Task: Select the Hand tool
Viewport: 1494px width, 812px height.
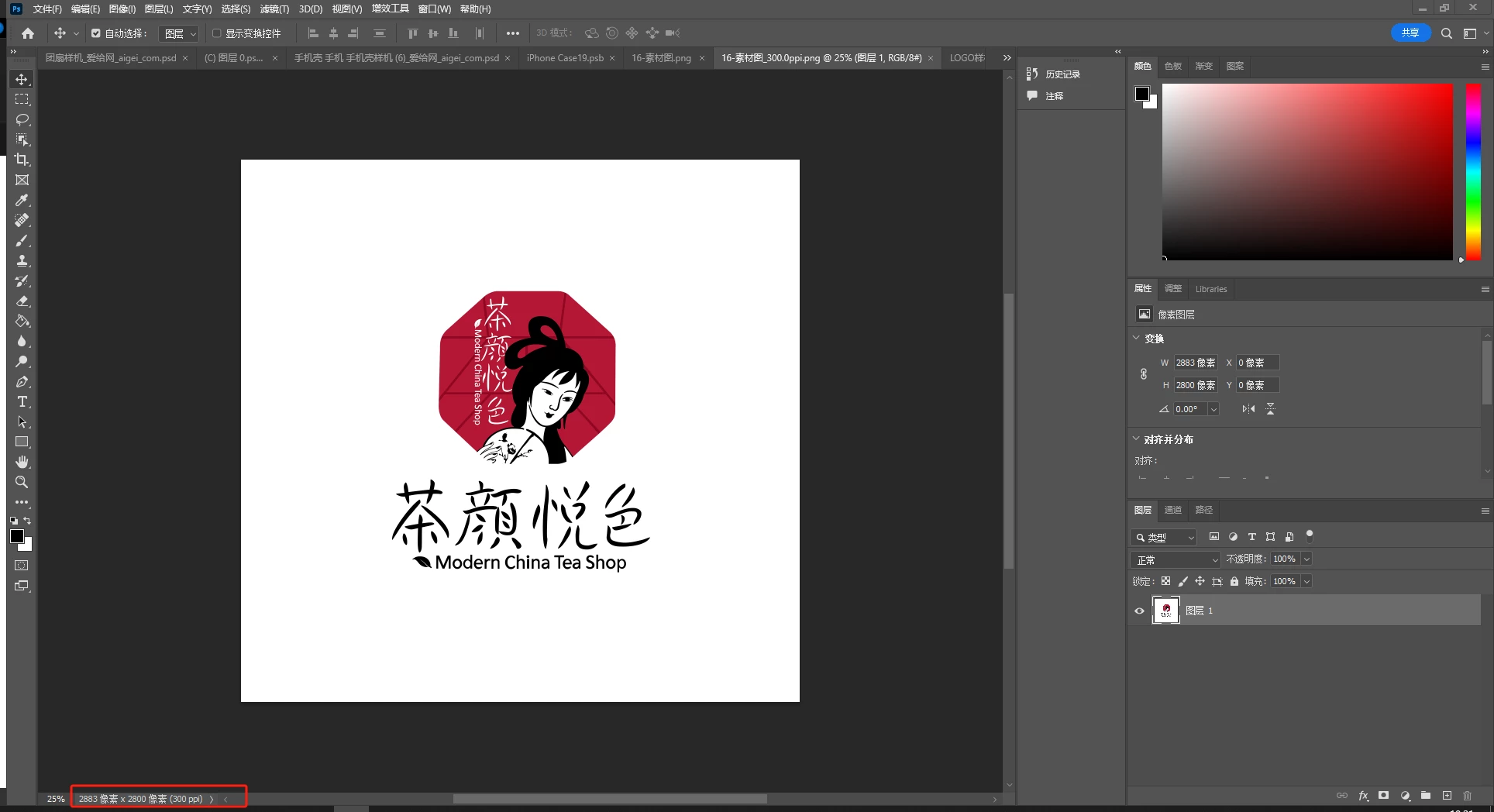Action: [22, 462]
